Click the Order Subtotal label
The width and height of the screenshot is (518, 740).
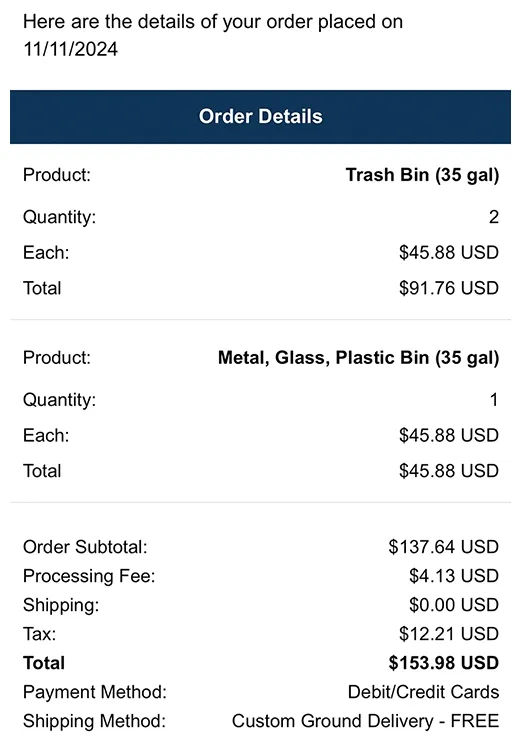pyautogui.click(x=85, y=547)
